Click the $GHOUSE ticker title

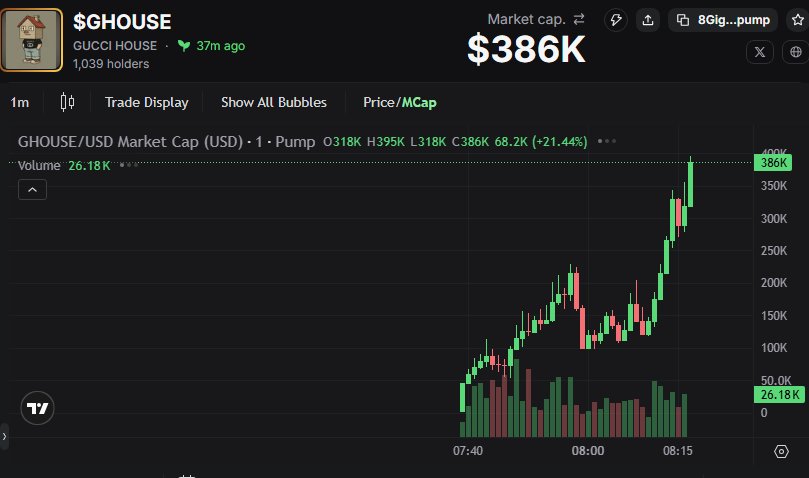pos(122,22)
